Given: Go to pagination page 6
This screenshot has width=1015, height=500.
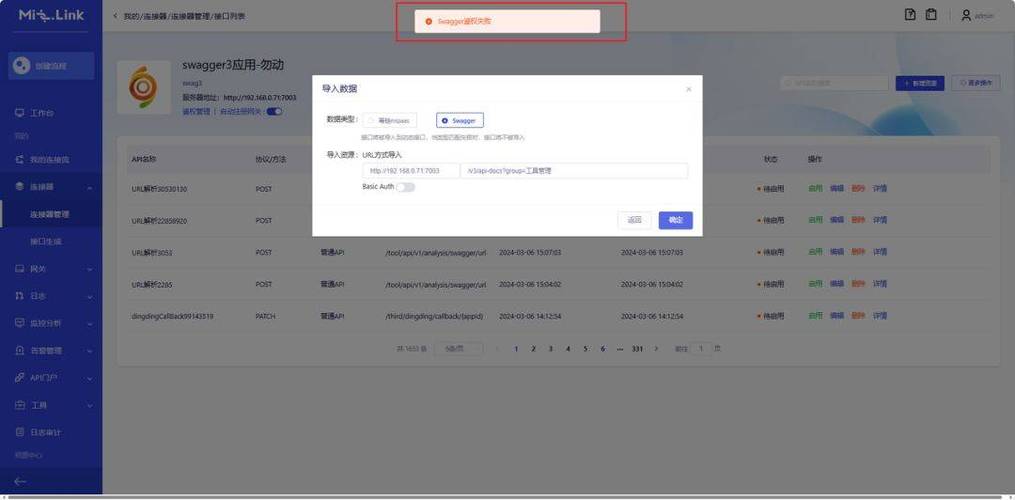Looking at the screenshot, I should 603,348.
